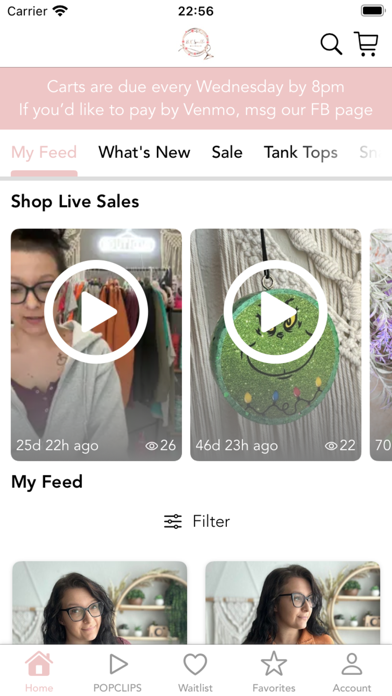Open the Filter sliders icon

pyautogui.click(x=173, y=521)
